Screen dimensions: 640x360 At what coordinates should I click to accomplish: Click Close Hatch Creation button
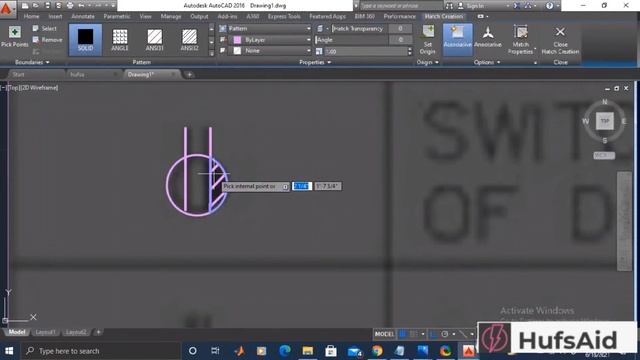click(x=560, y=40)
